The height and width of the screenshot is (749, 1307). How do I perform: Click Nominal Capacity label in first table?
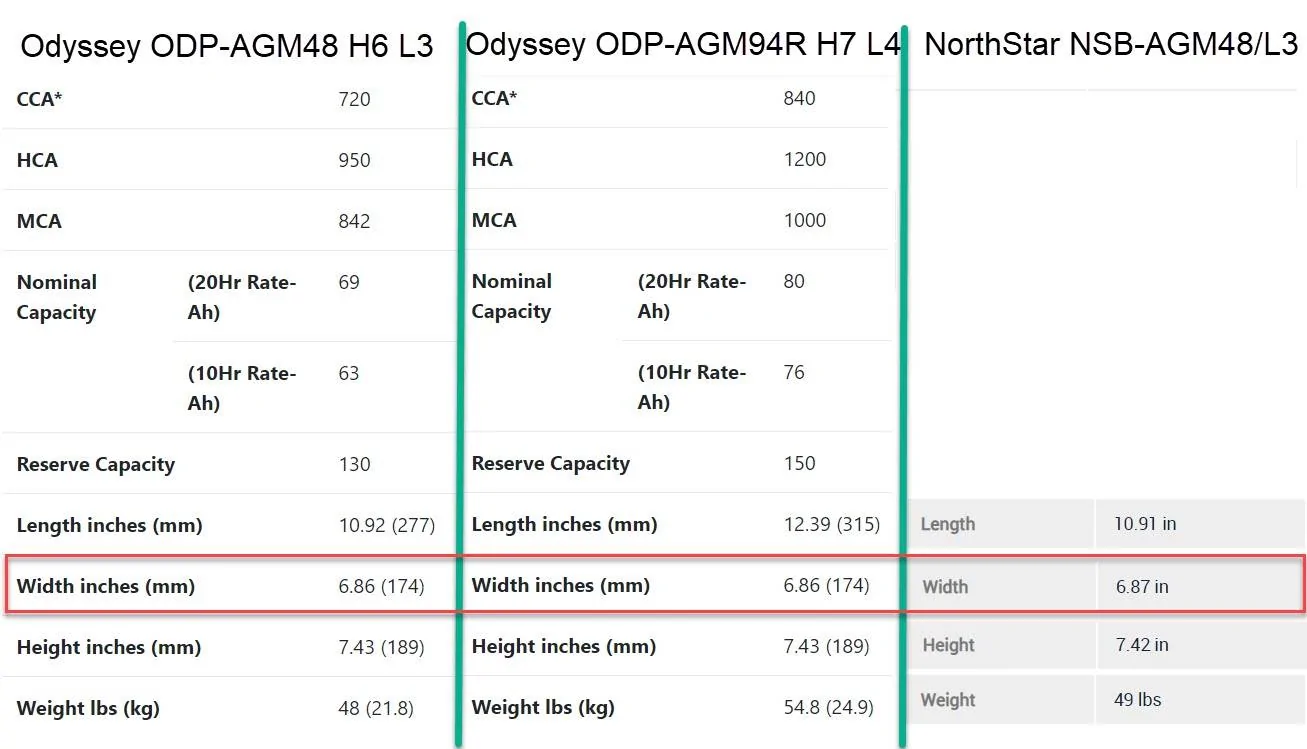point(57,297)
